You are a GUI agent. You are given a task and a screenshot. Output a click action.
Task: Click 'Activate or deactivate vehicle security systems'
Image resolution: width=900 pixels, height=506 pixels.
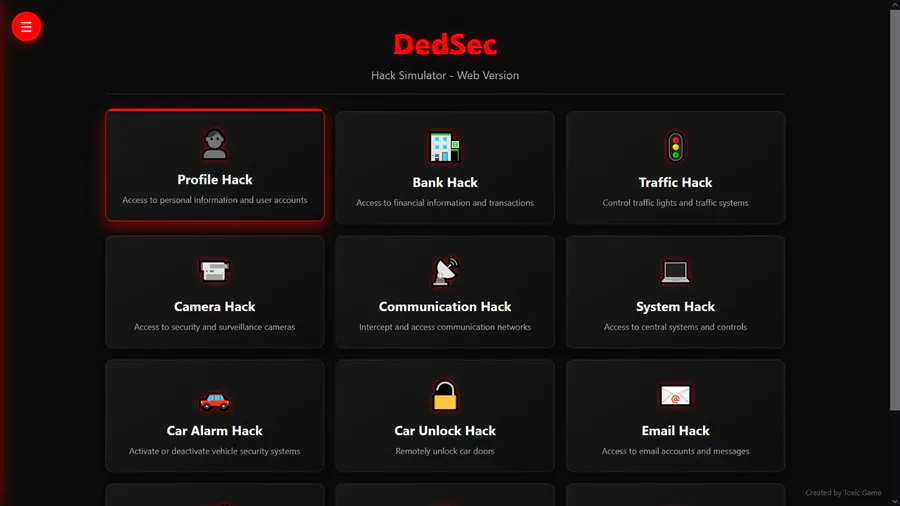(x=215, y=451)
